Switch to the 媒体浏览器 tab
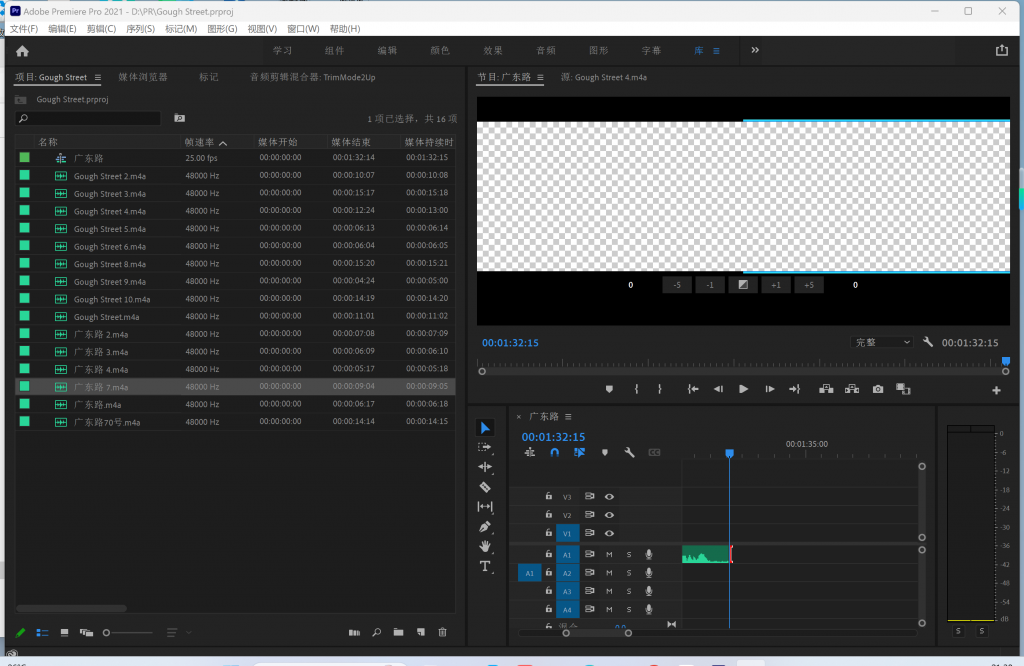The image size is (1024, 666). click(x=143, y=77)
